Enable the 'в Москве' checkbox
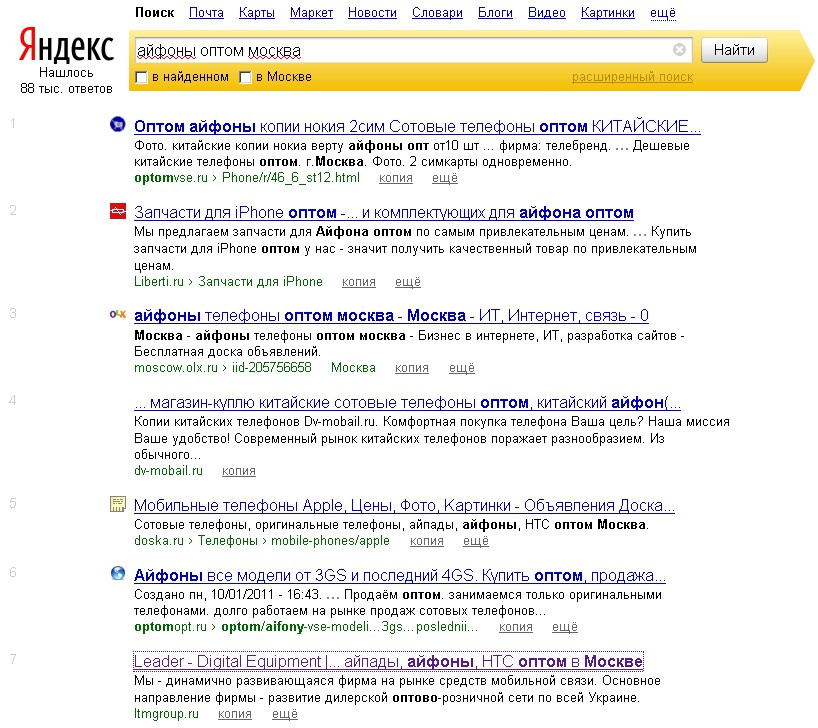The width and height of the screenshot is (818, 728). pyautogui.click(x=245, y=77)
